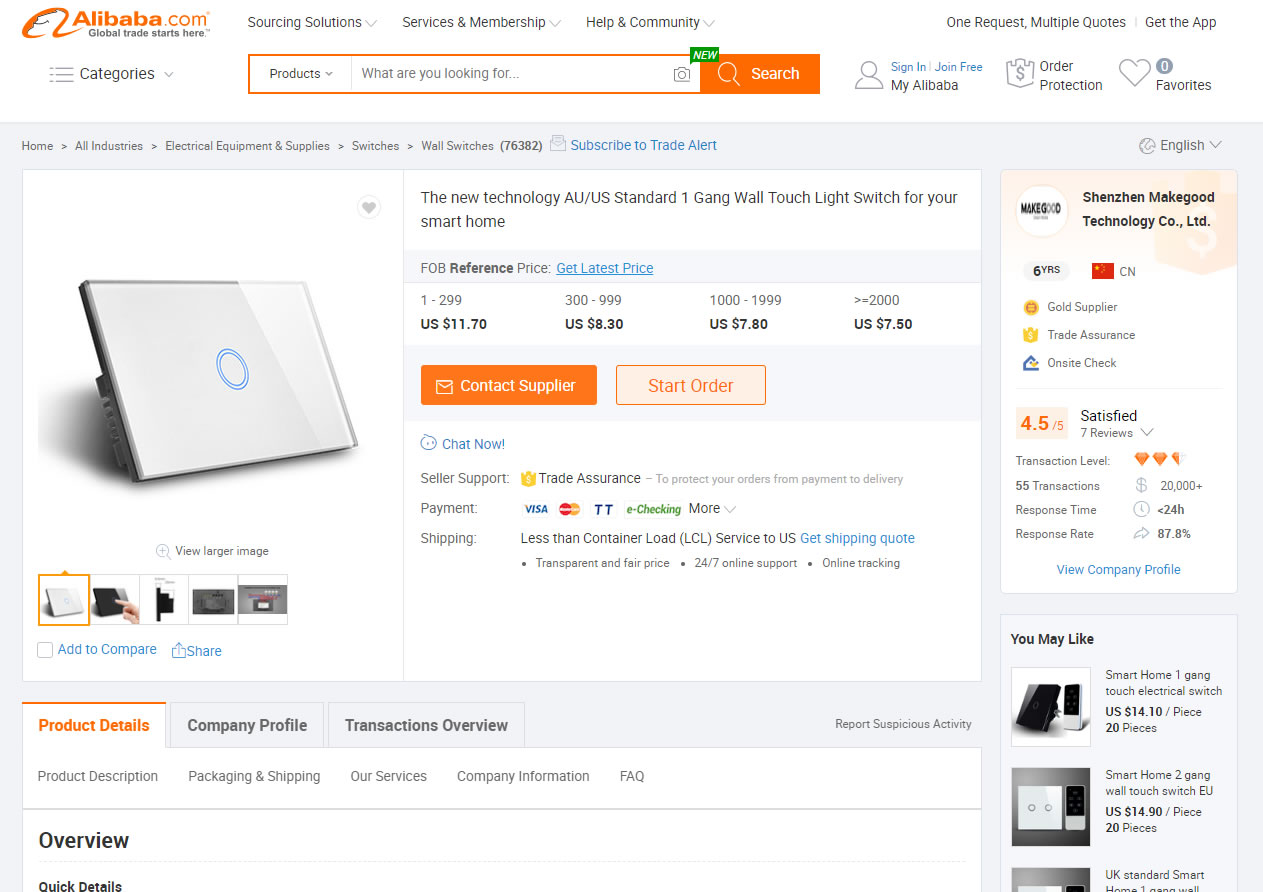This screenshot has height=892, width=1263.
Task: Switch to the Company Profile tab
Action: pyautogui.click(x=247, y=725)
